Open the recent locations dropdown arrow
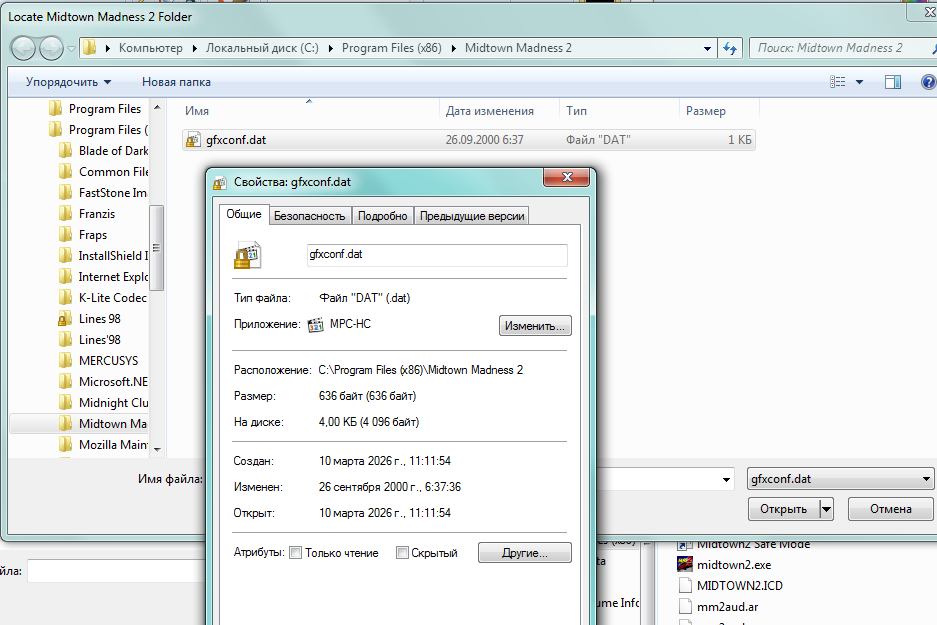The image size is (937, 625). pos(71,48)
